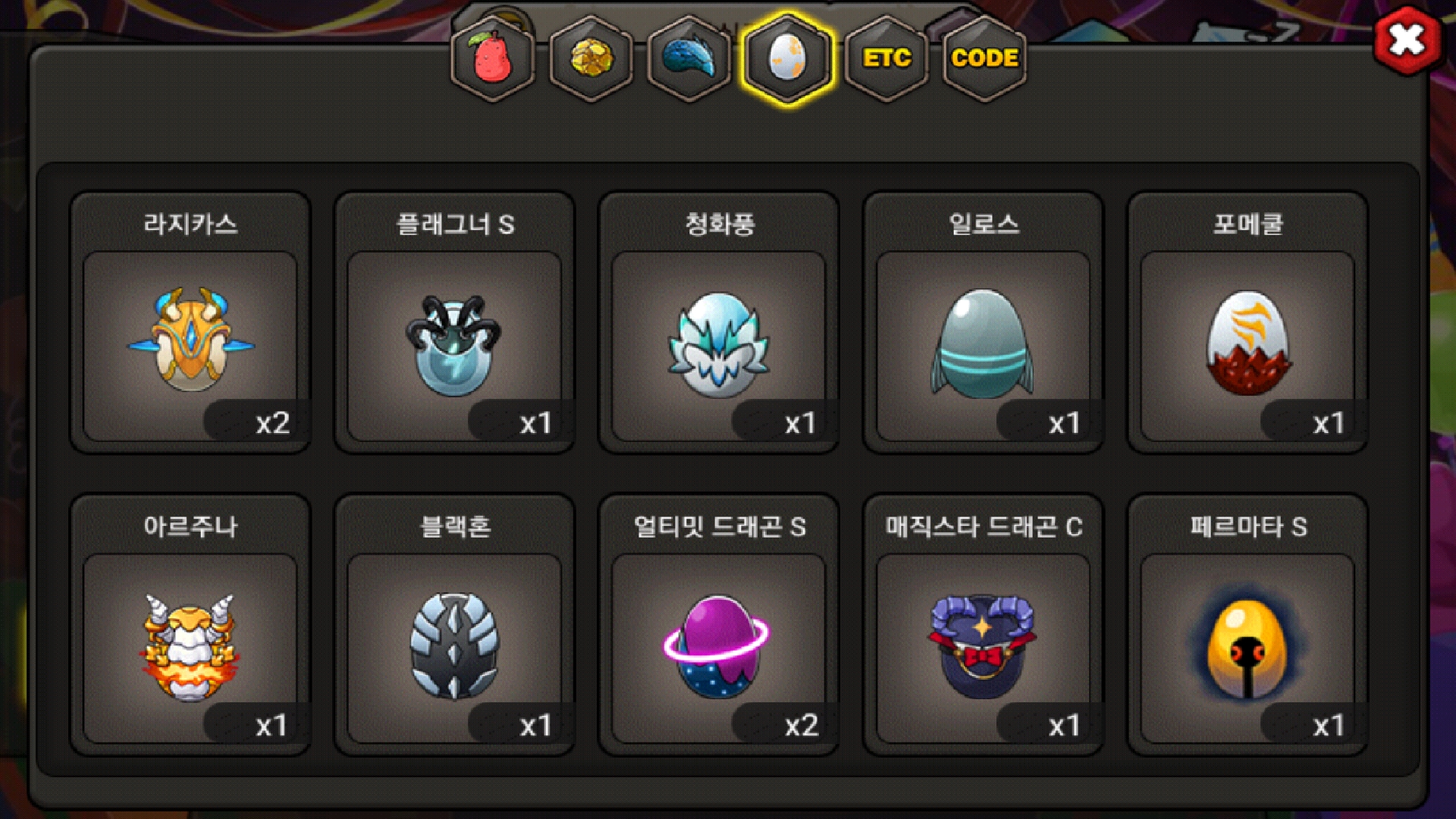Click the 매직스타 드래곤 C title text
The height and width of the screenshot is (819, 1456).
click(x=984, y=526)
